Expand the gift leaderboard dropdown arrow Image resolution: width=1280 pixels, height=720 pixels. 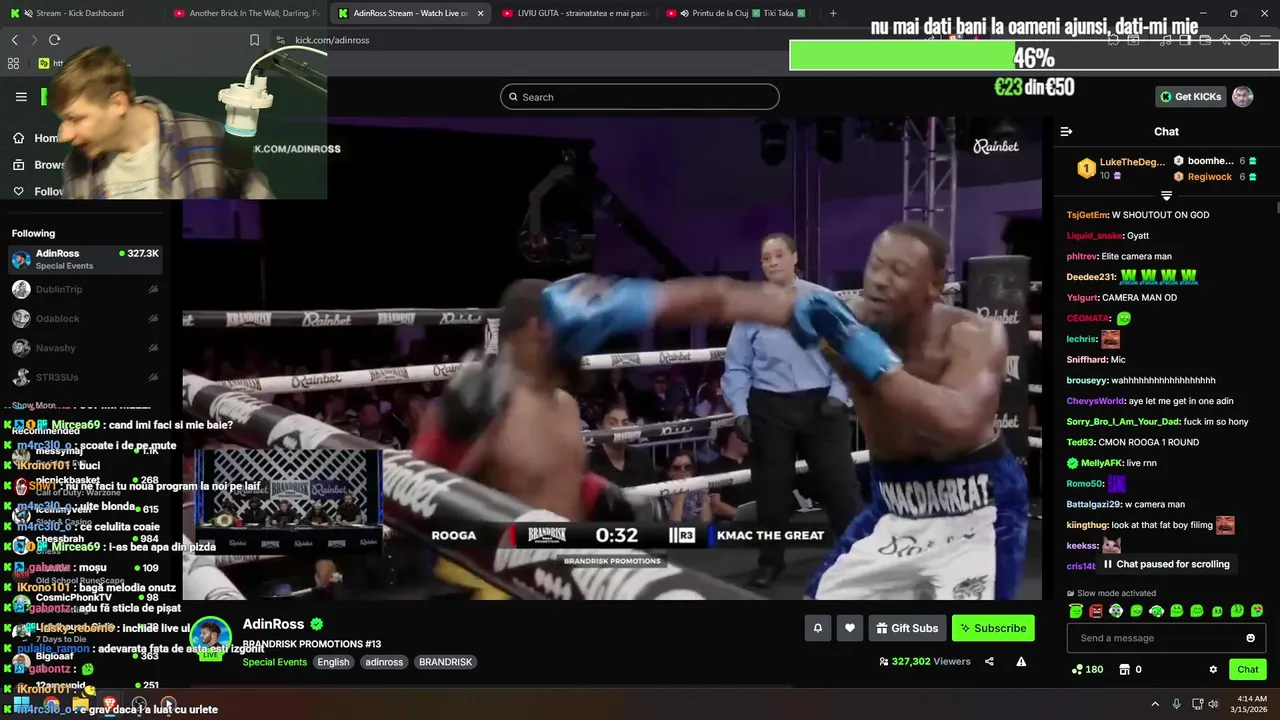click(x=1166, y=195)
